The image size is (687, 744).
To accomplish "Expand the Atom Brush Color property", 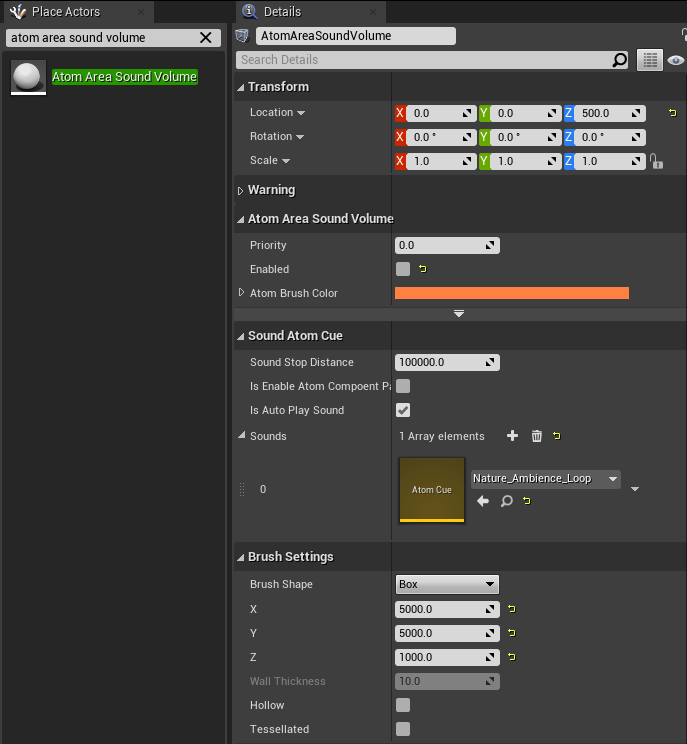I will (241, 293).
